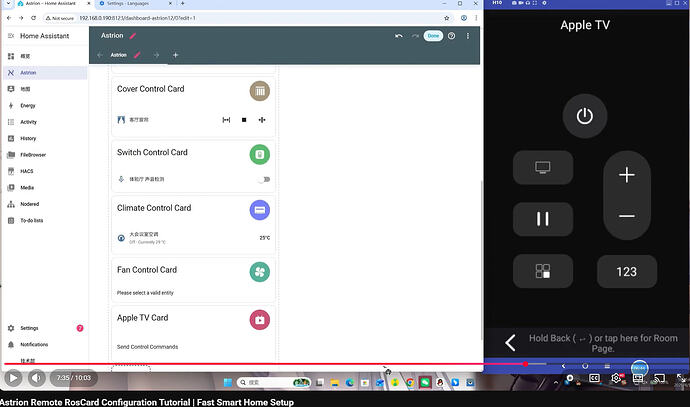Open the Chrome profile icon
This screenshot has width=690, height=407.
[464, 18]
